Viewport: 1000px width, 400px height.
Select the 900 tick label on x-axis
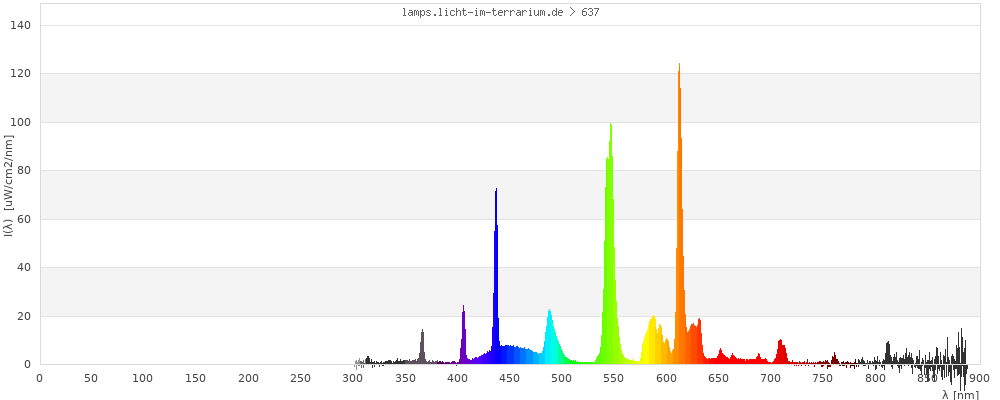tap(979, 377)
